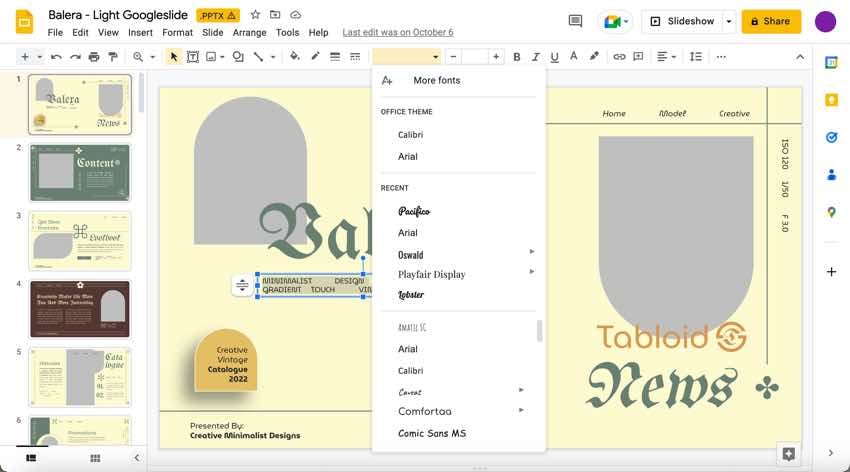Viewport: 850px width, 472px height.
Task: Open 'Last edit was on October 6' link
Action: pos(397,33)
